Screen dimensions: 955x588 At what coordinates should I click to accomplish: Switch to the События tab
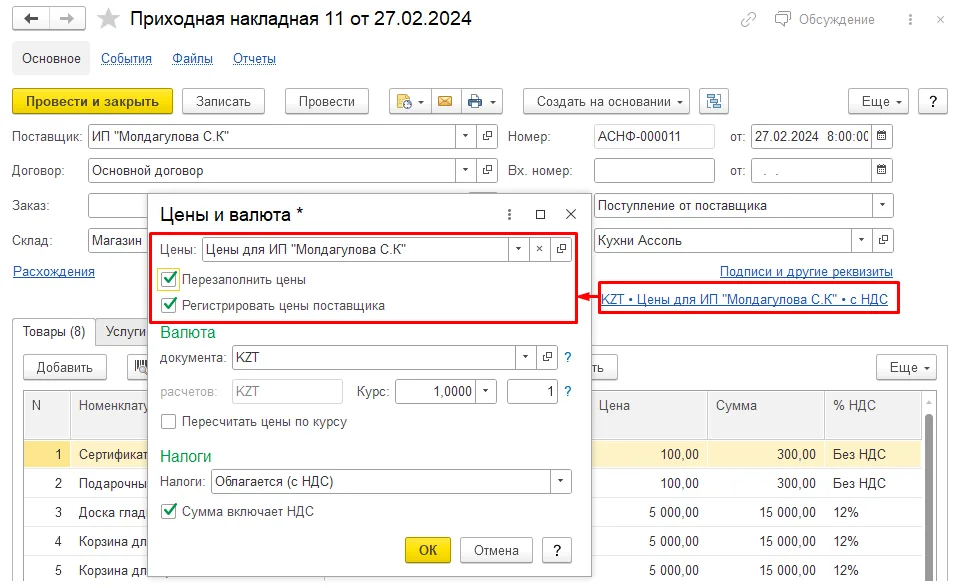(x=127, y=58)
